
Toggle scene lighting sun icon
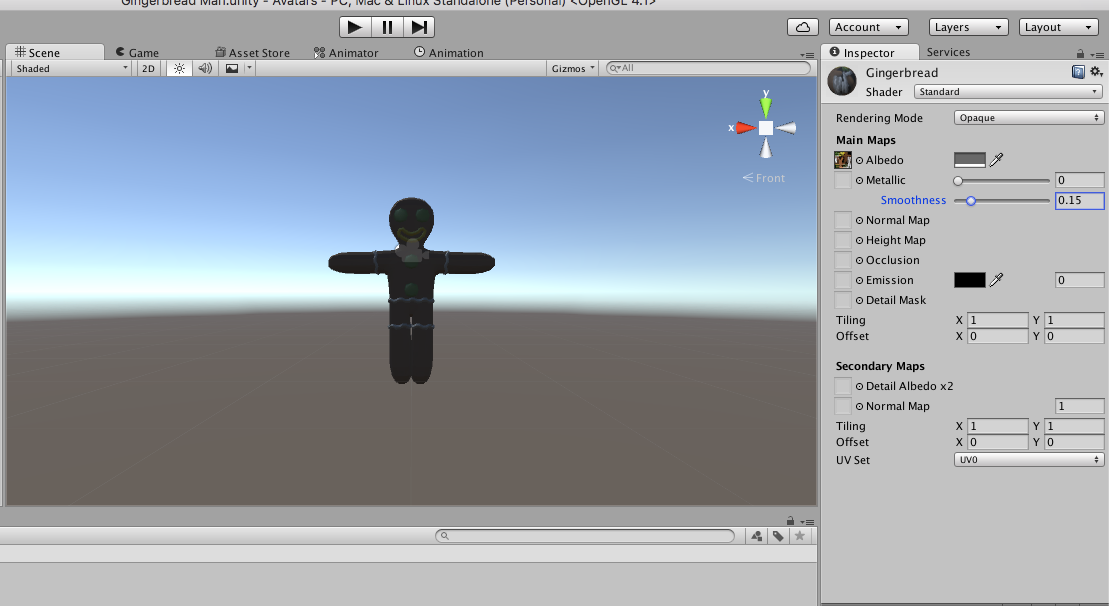pos(180,69)
